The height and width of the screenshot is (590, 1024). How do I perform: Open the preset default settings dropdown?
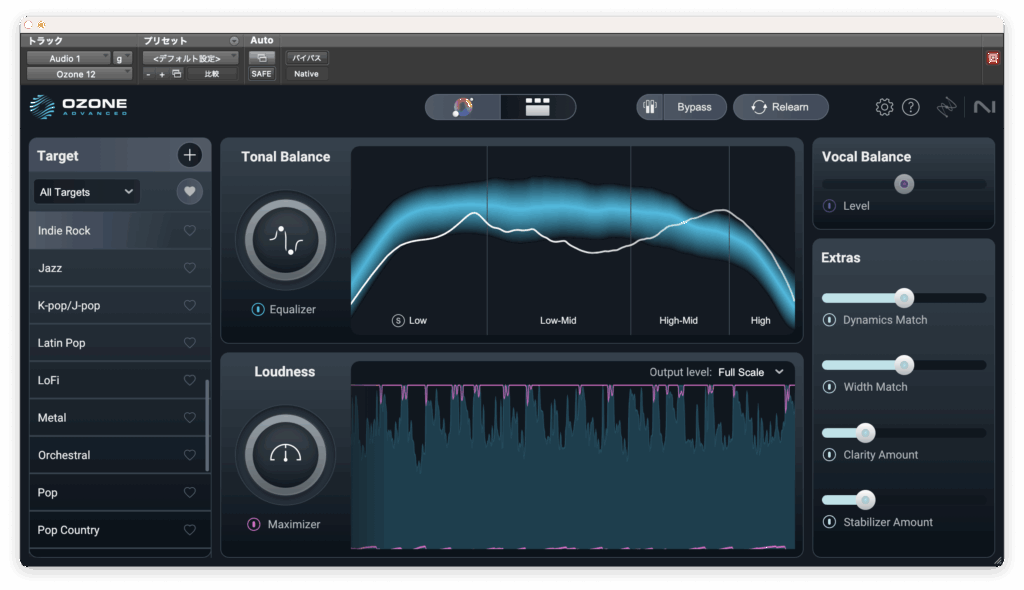click(190, 58)
